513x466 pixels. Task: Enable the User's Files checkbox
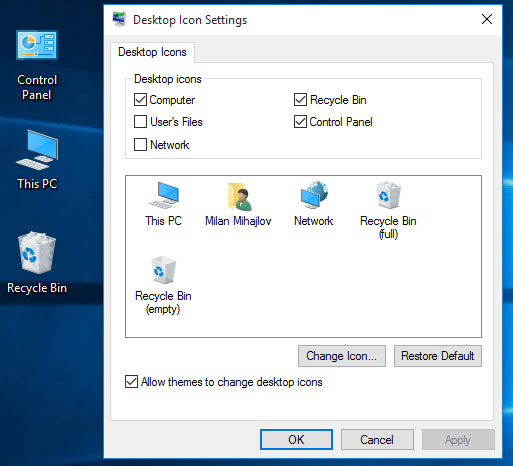coord(140,122)
